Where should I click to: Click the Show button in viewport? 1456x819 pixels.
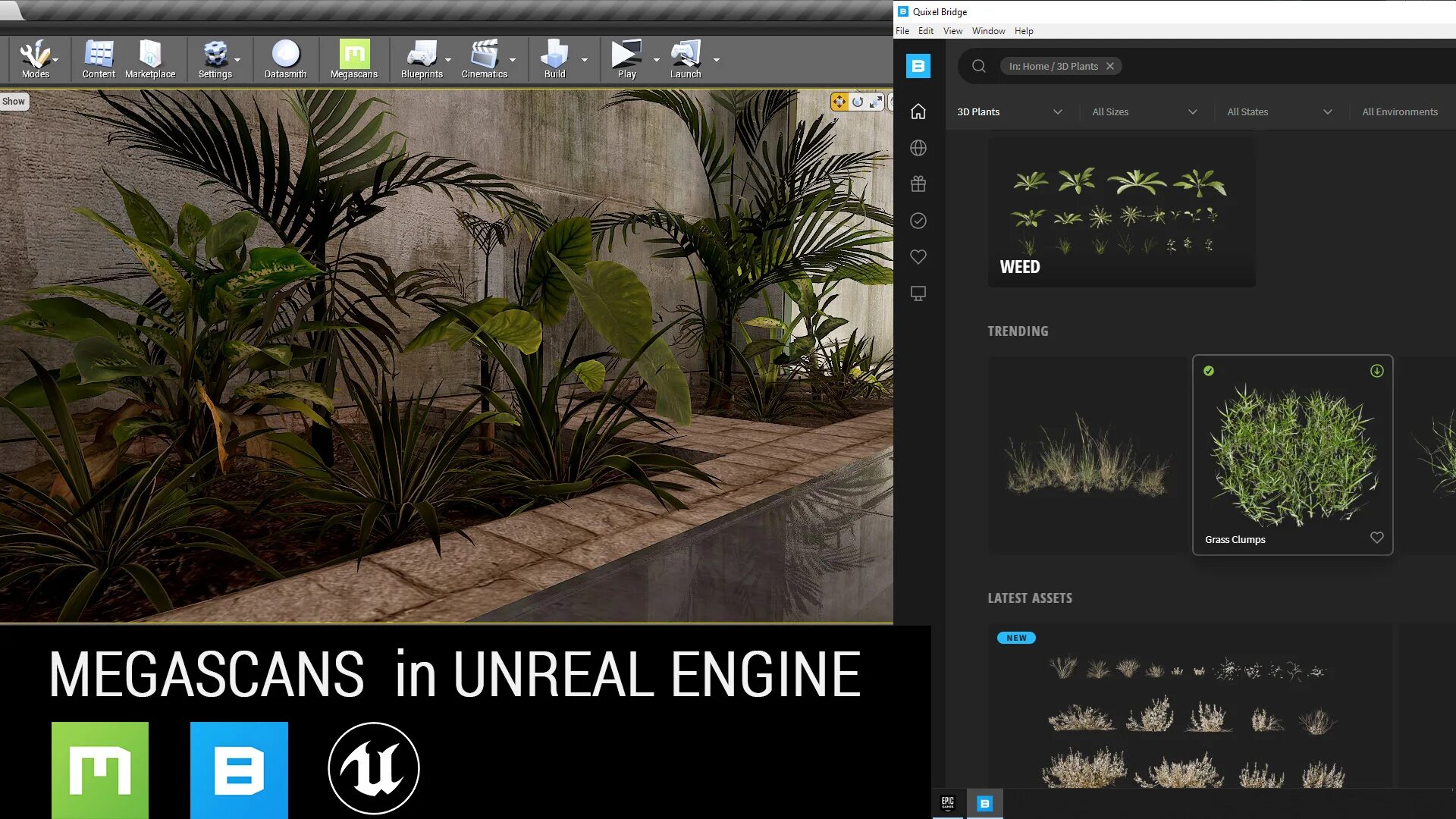click(14, 102)
